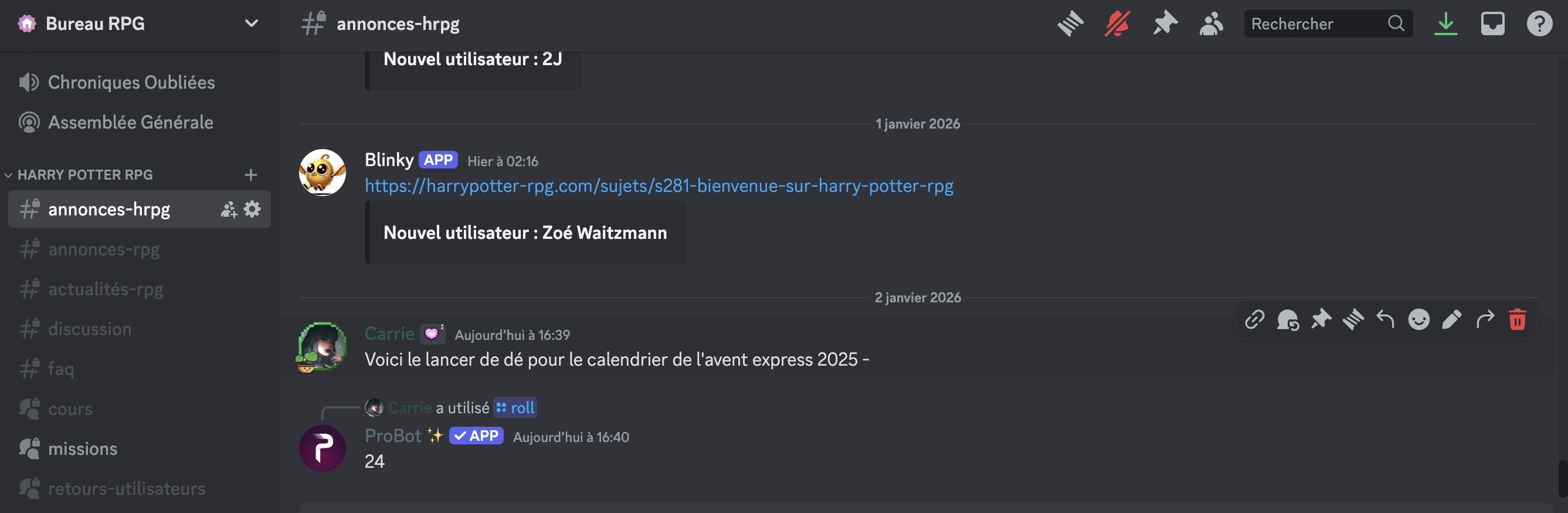The image size is (1568, 513).
Task: Open the green download icon
Action: [1445, 23]
